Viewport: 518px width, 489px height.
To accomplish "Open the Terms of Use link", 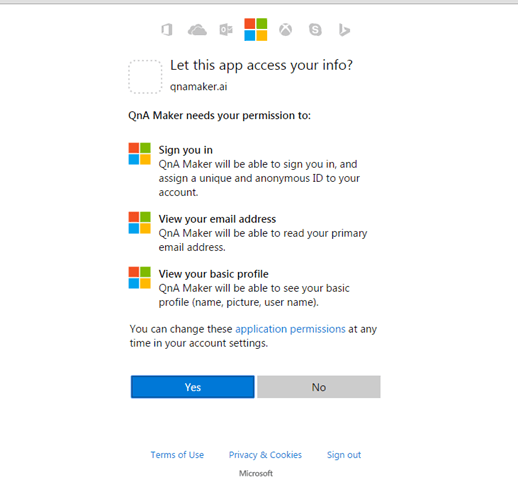I will point(177,455).
